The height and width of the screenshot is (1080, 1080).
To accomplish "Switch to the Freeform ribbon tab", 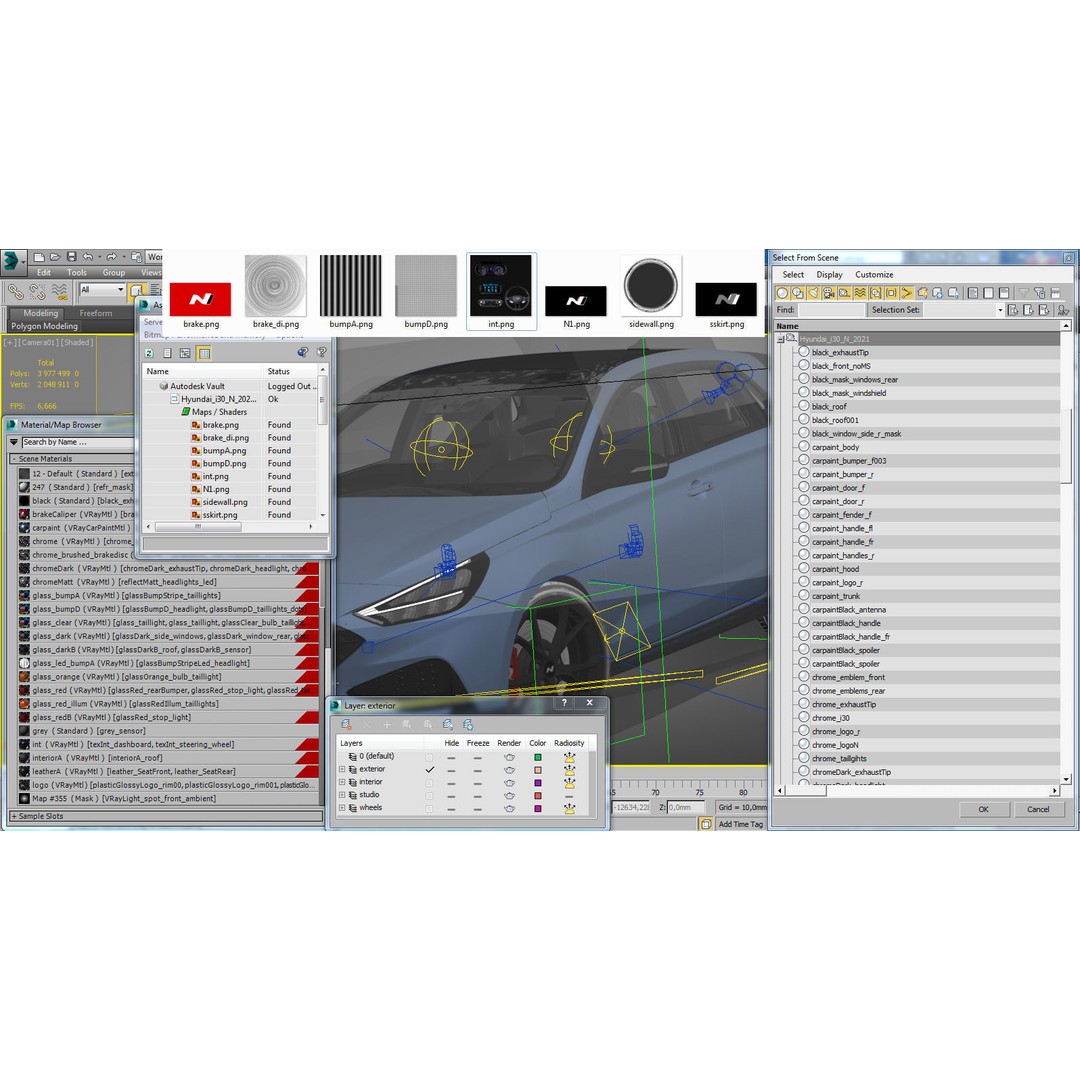I will (x=96, y=313).
